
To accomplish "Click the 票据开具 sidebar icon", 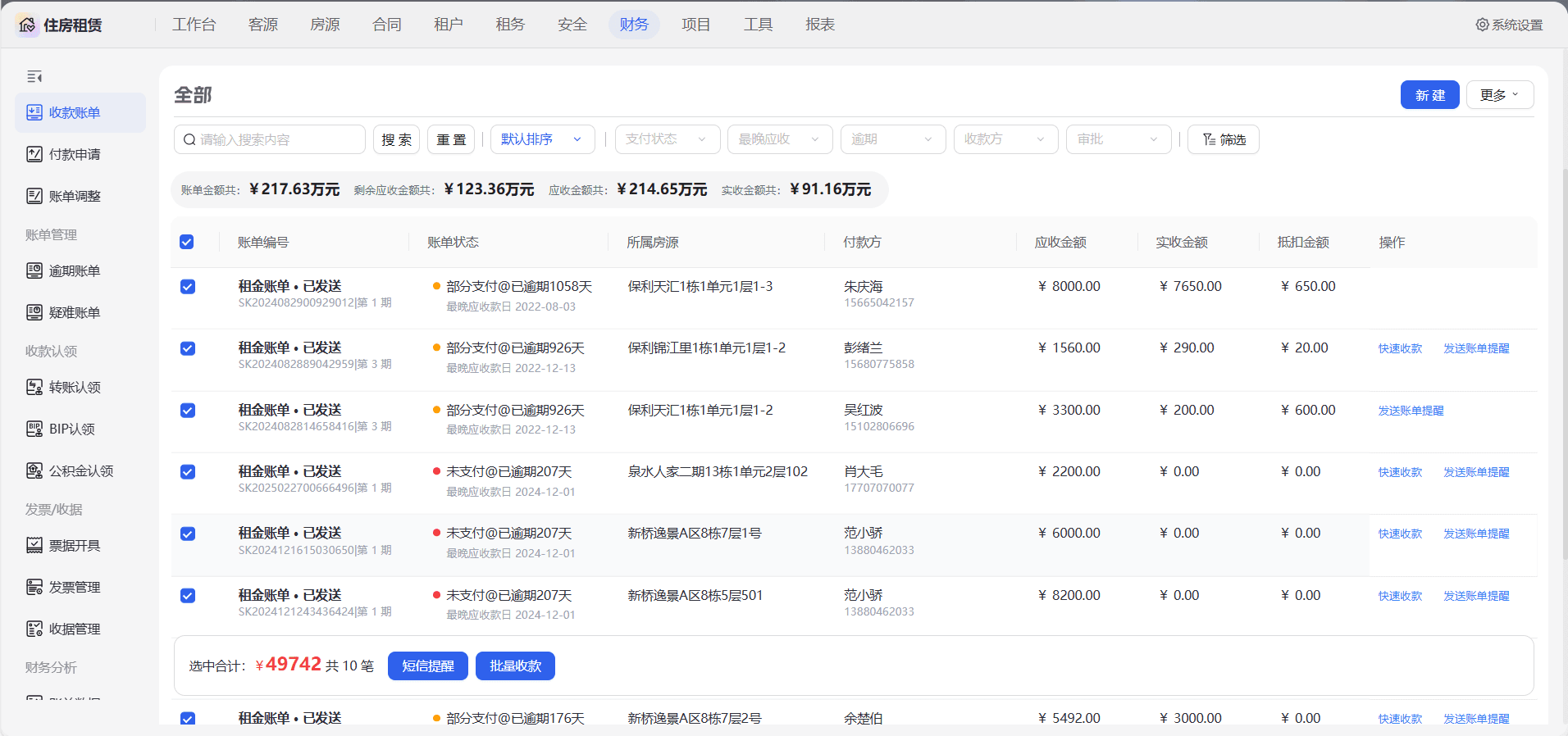I will tap(34, 545).
